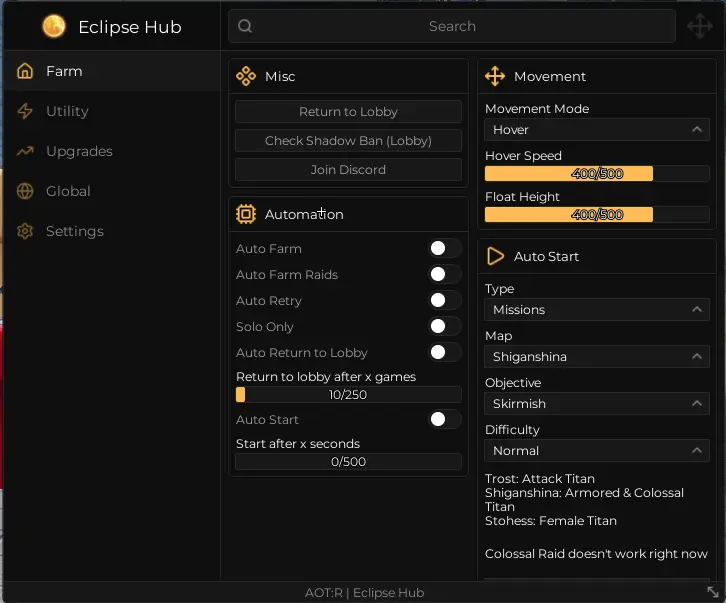
Task: Open the Map dropdown showing Shiganshina
Action: (597, 357)
